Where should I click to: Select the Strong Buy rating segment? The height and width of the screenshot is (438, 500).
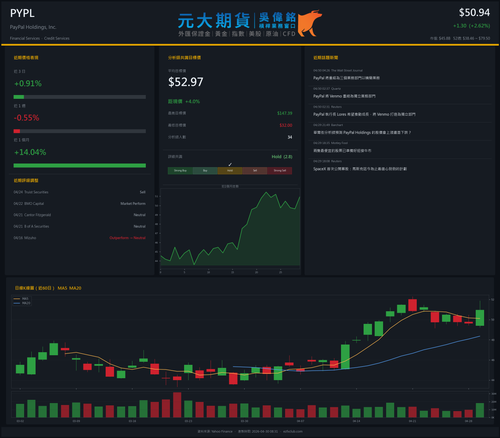coord(180,171)
